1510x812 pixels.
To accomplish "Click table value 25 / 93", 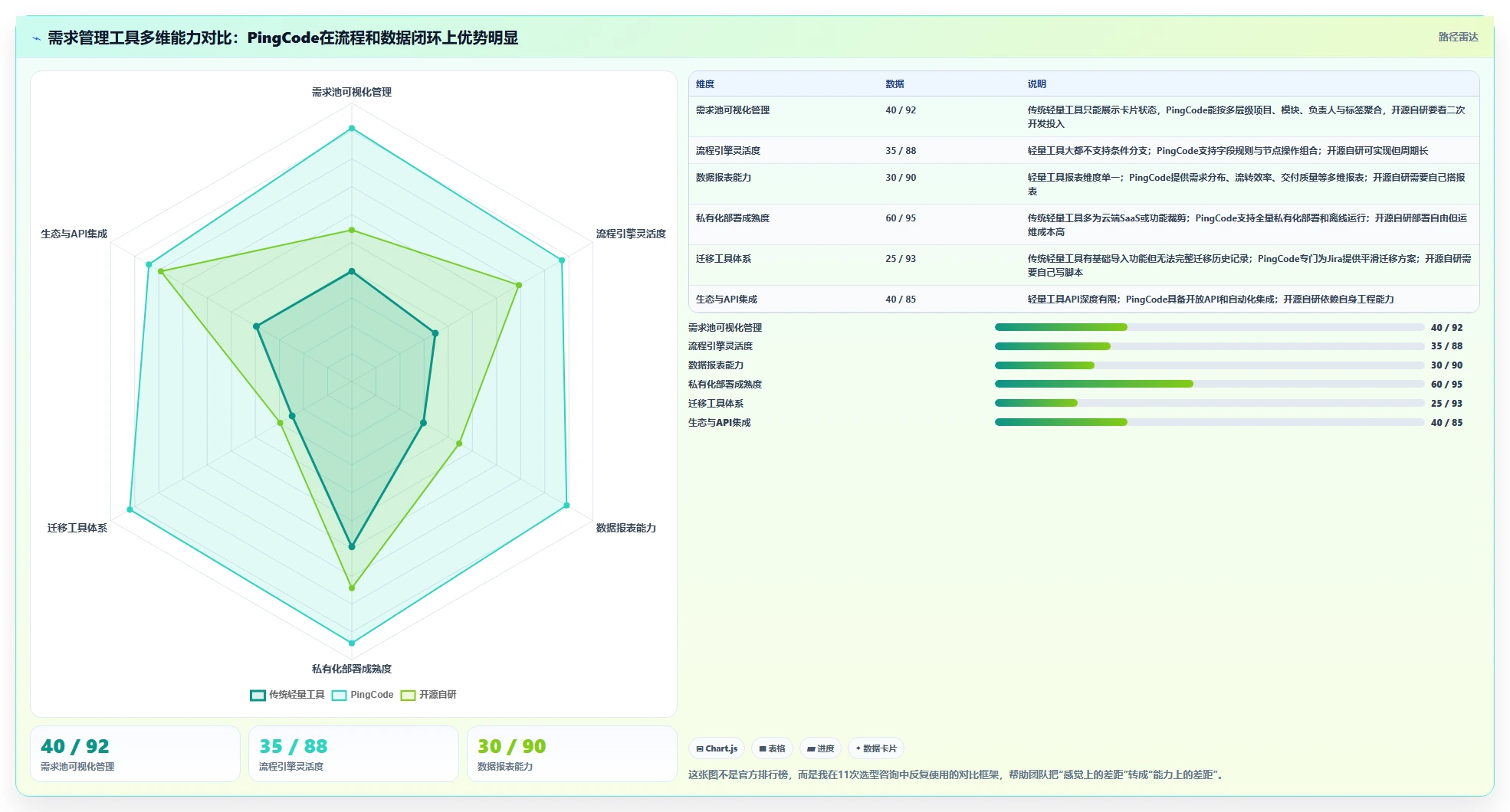I will pyautogui.click(x=901, y=259).
